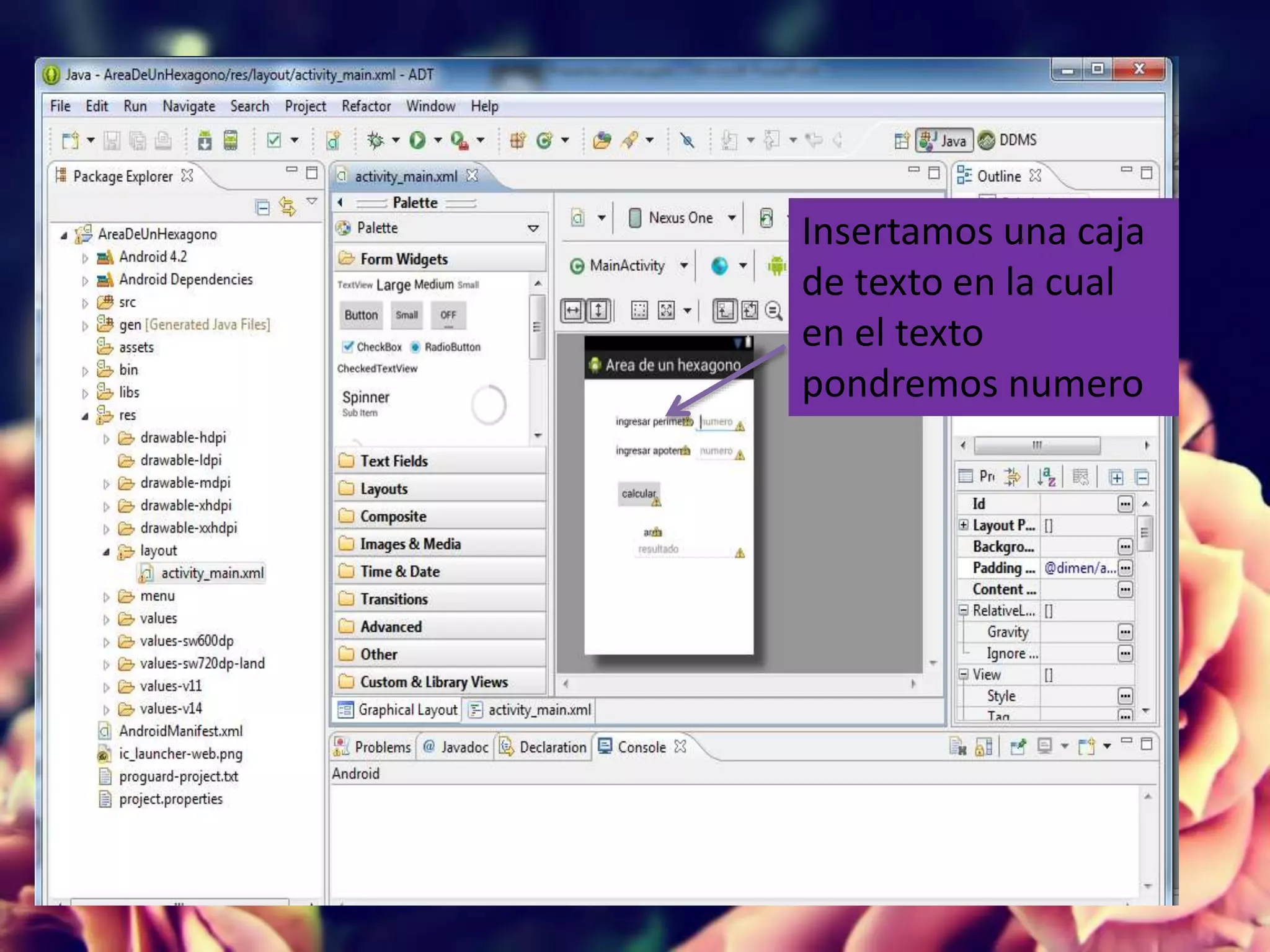This screenshot has width=1270, height=952.
Task: Click the Open Type folder icon
Action: [x=601, y=141]
